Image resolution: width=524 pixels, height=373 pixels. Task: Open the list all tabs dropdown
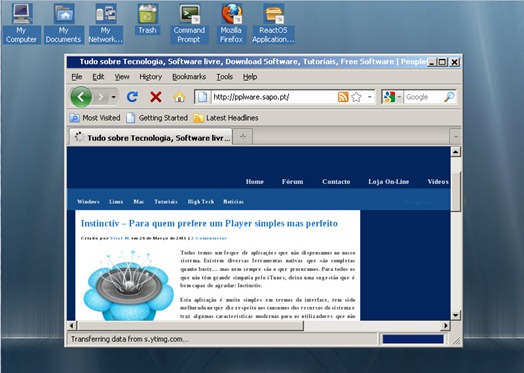click(x=455, y=137)
